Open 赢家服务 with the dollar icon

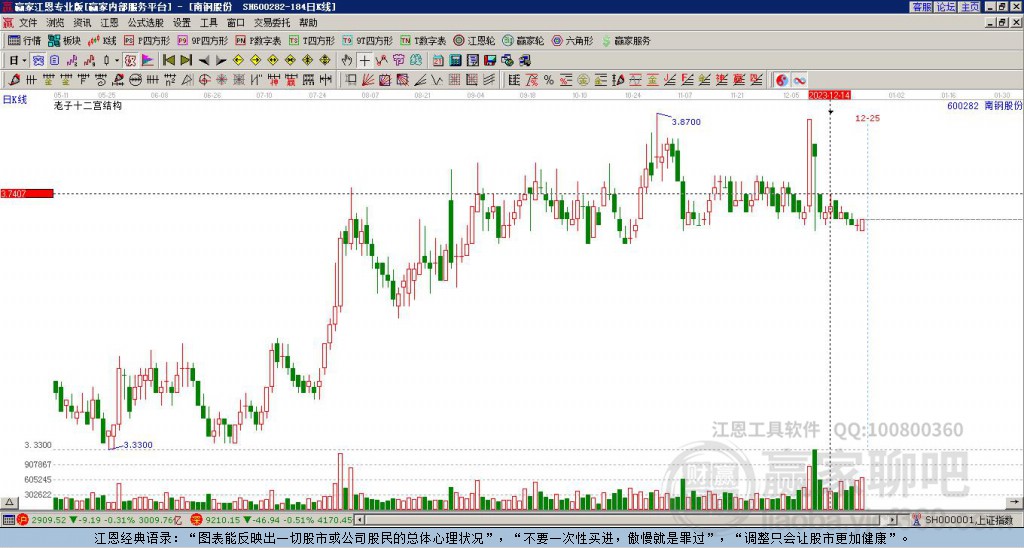click(x=626, y=40)
